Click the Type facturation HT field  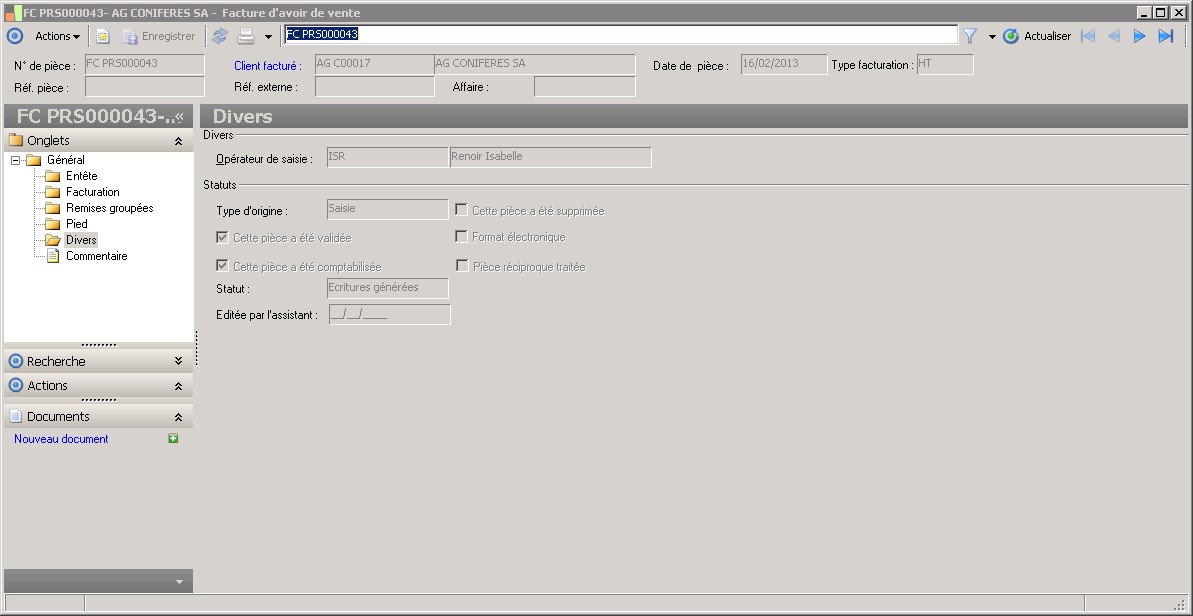pyautogui.click(x=945, y=65)
